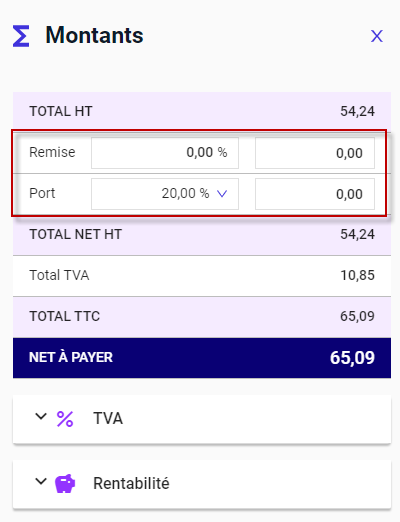
Task: Close the Montants panel with the X
Action: [377, 36]
